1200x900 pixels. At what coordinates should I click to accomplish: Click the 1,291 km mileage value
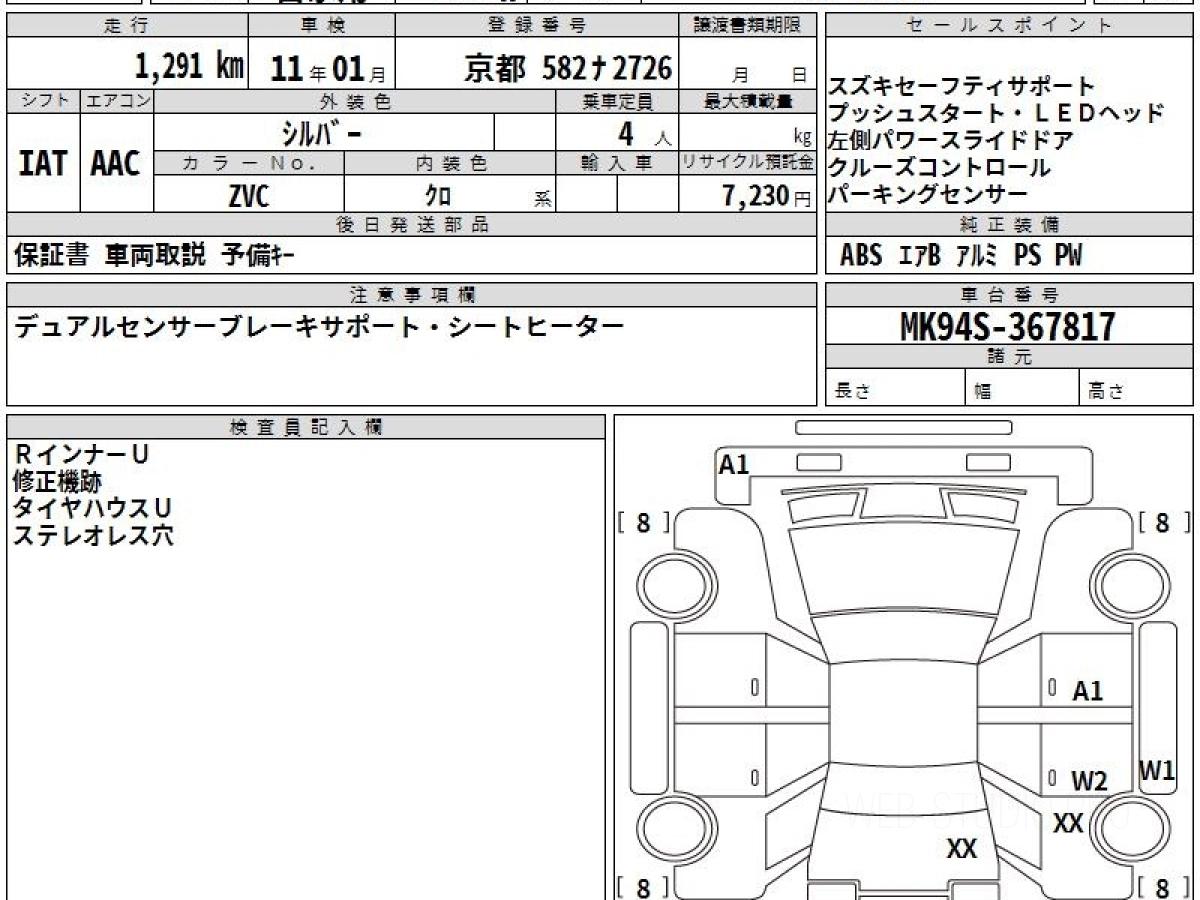[189, 67]
